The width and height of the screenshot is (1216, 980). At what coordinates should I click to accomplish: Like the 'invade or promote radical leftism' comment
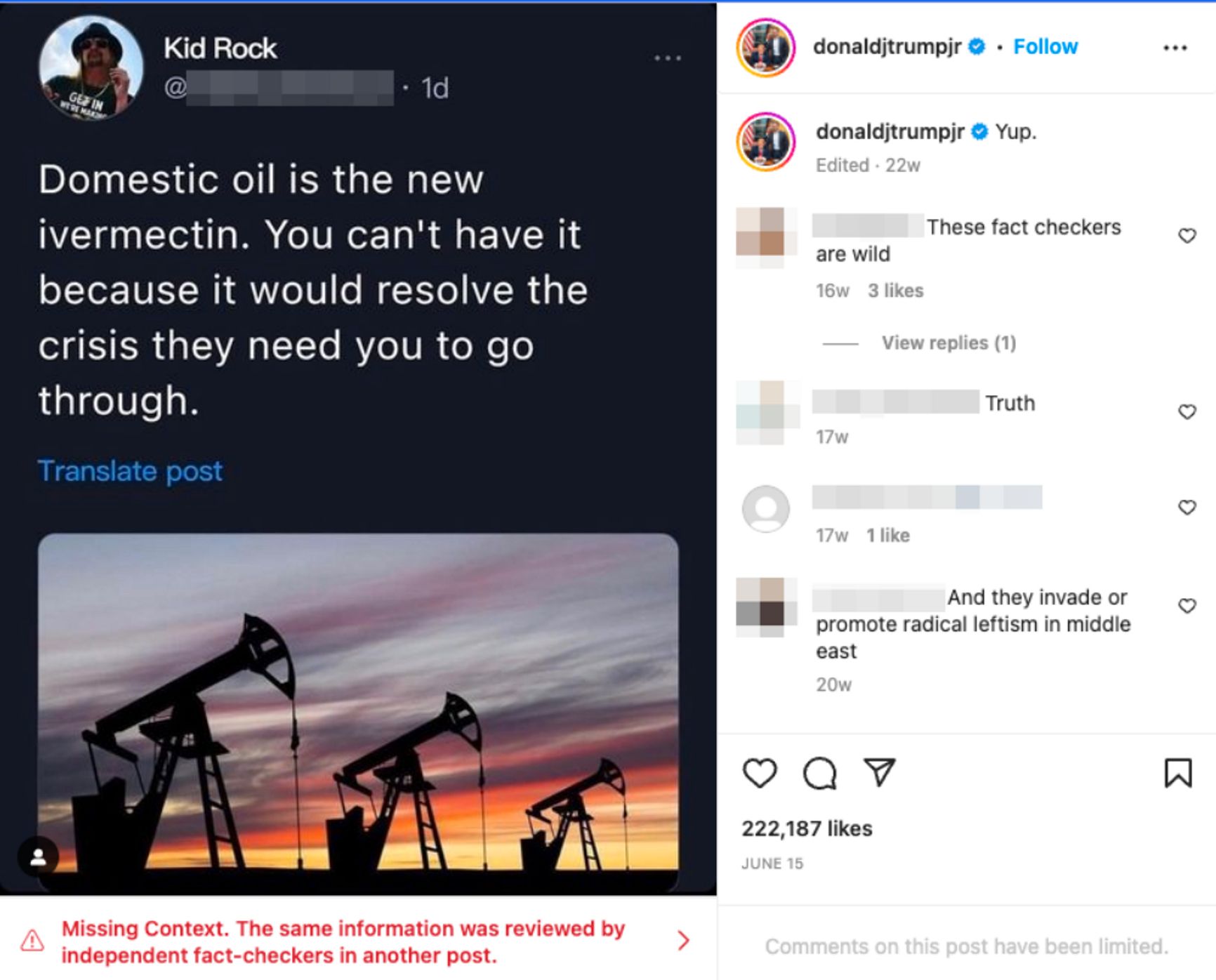(1187, 606)
